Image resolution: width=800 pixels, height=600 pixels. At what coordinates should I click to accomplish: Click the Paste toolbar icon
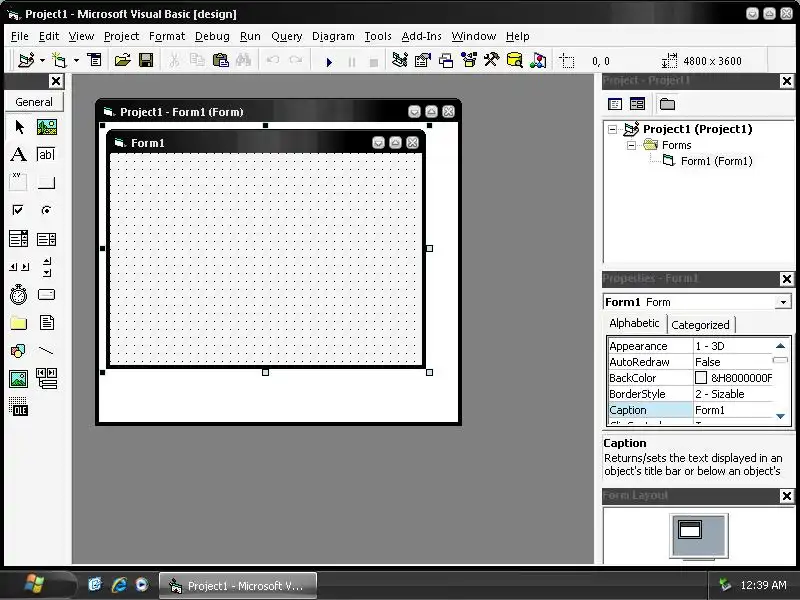pos(220,61)
